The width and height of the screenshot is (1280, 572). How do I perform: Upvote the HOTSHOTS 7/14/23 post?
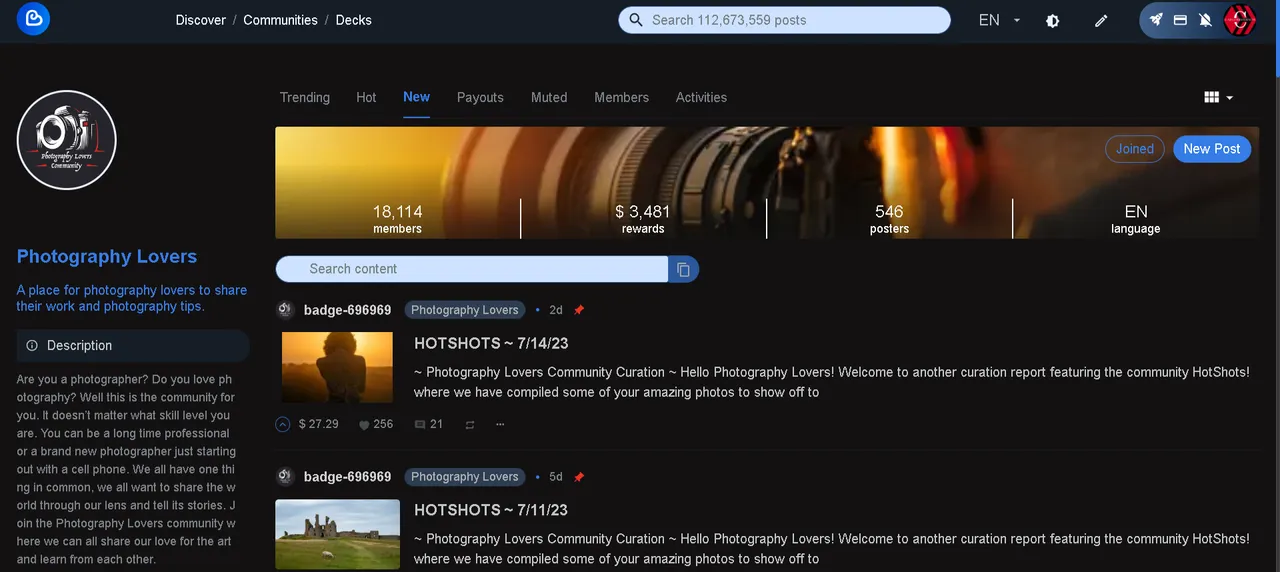(x=283, y=424)
